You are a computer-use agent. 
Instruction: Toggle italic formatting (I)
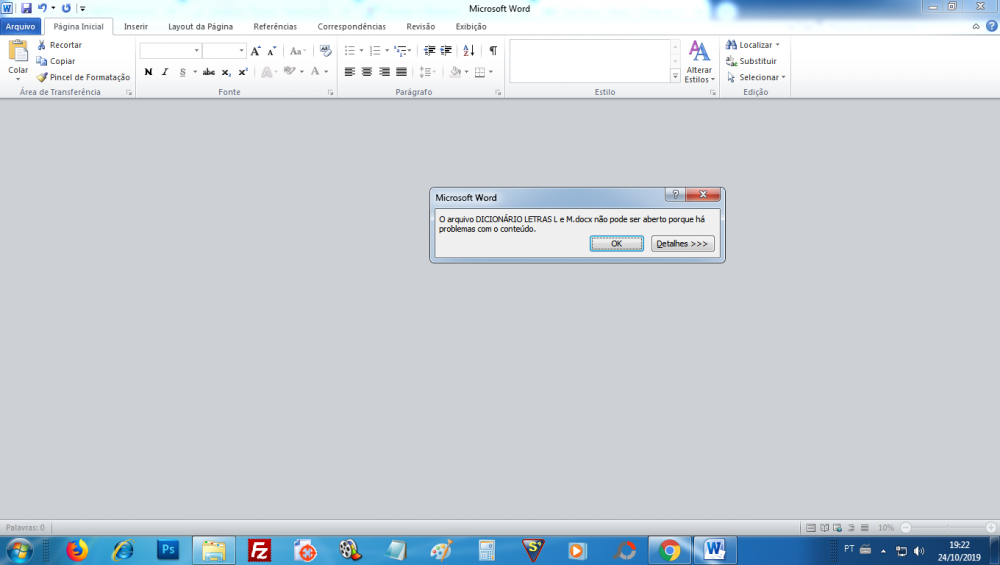pos(165,72)
